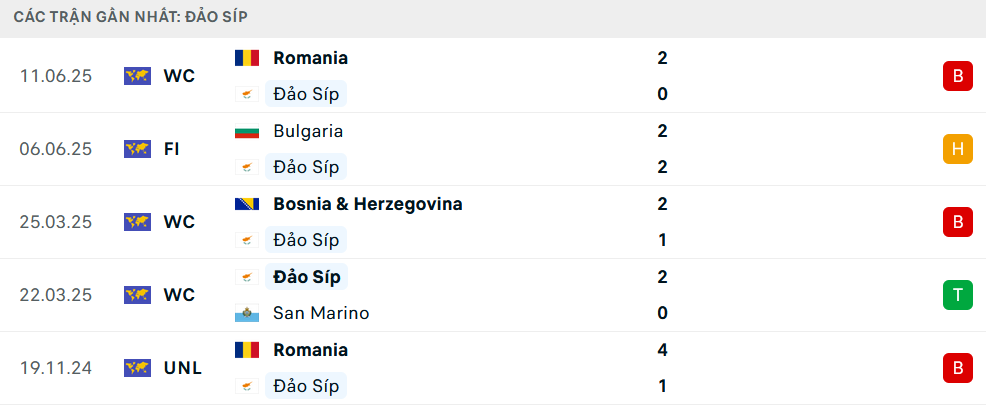The image size is (986, 406).
Task: Open the Bosnia & Herzegovina team link
Action: point(367,204)
